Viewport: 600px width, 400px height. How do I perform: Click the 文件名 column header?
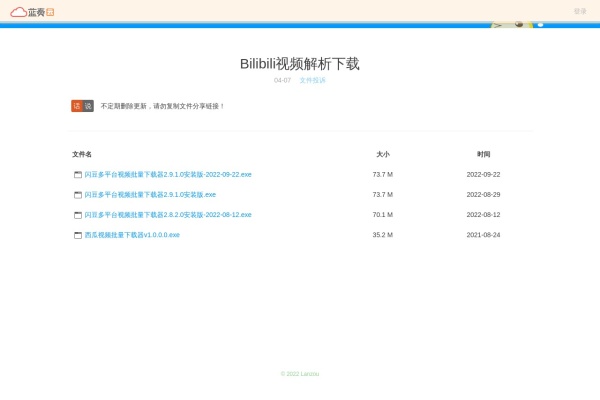(x=82, y=154)
